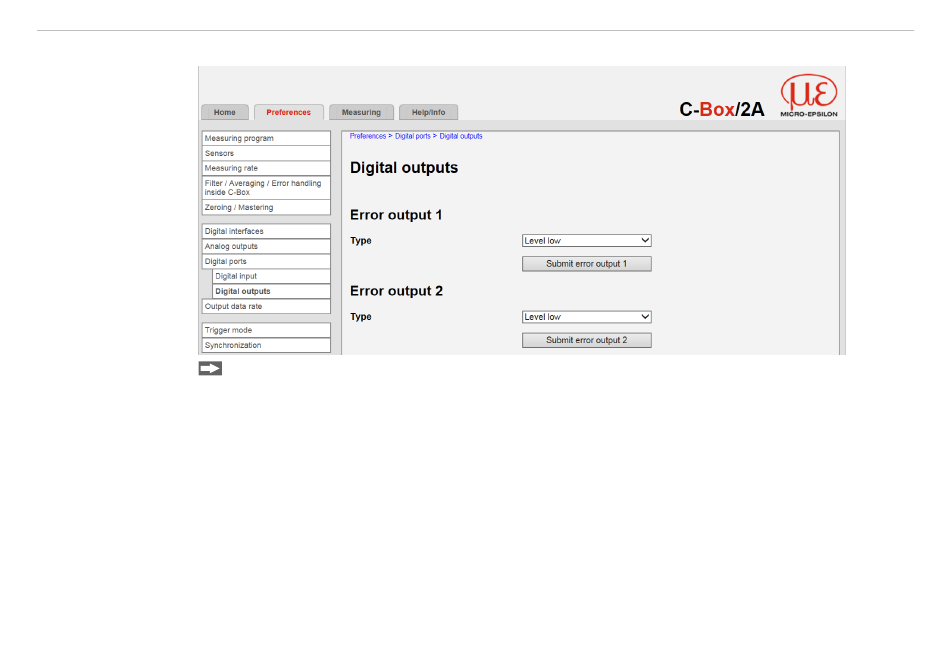The width and height of the screenshot is (950, 665).
Task: Select Zeroing / Mastering sidebar entry
Action: [x=266, y=207]
